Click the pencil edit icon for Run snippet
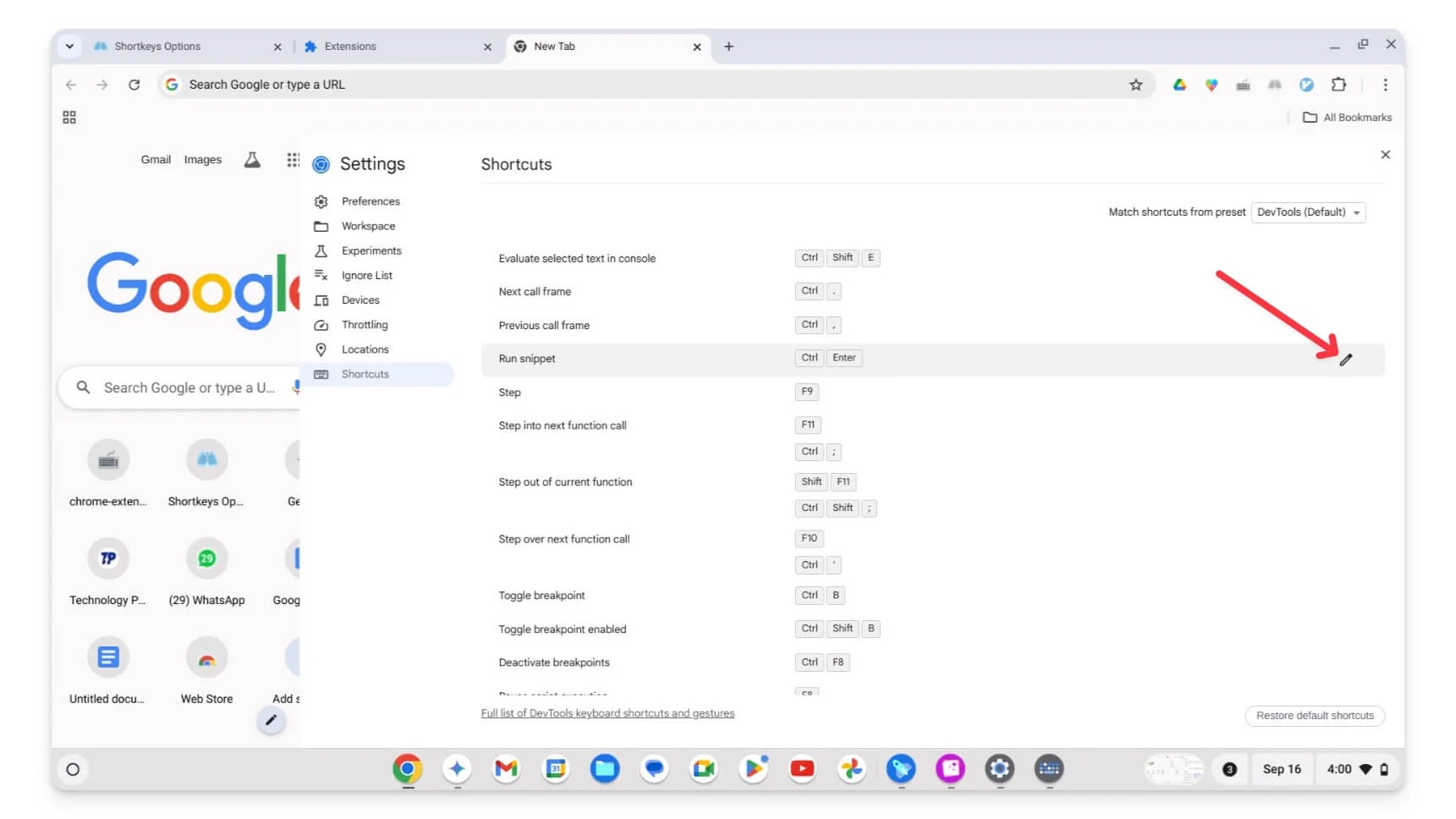Image resolution: width=1456 pixels, height=819 pixels. (x=1345, y=360)
